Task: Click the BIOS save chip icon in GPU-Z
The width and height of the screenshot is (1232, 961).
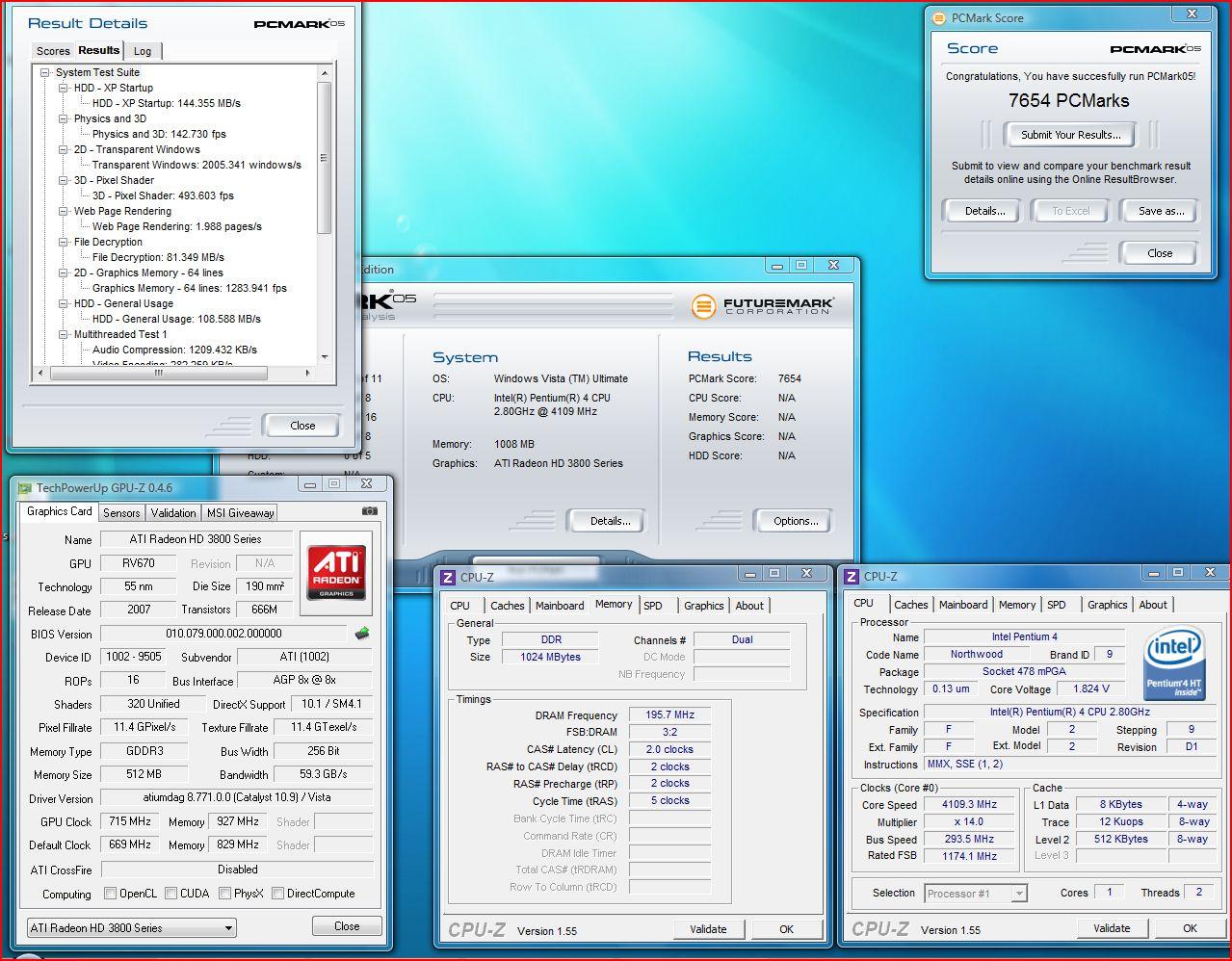Action: [362, 634]
